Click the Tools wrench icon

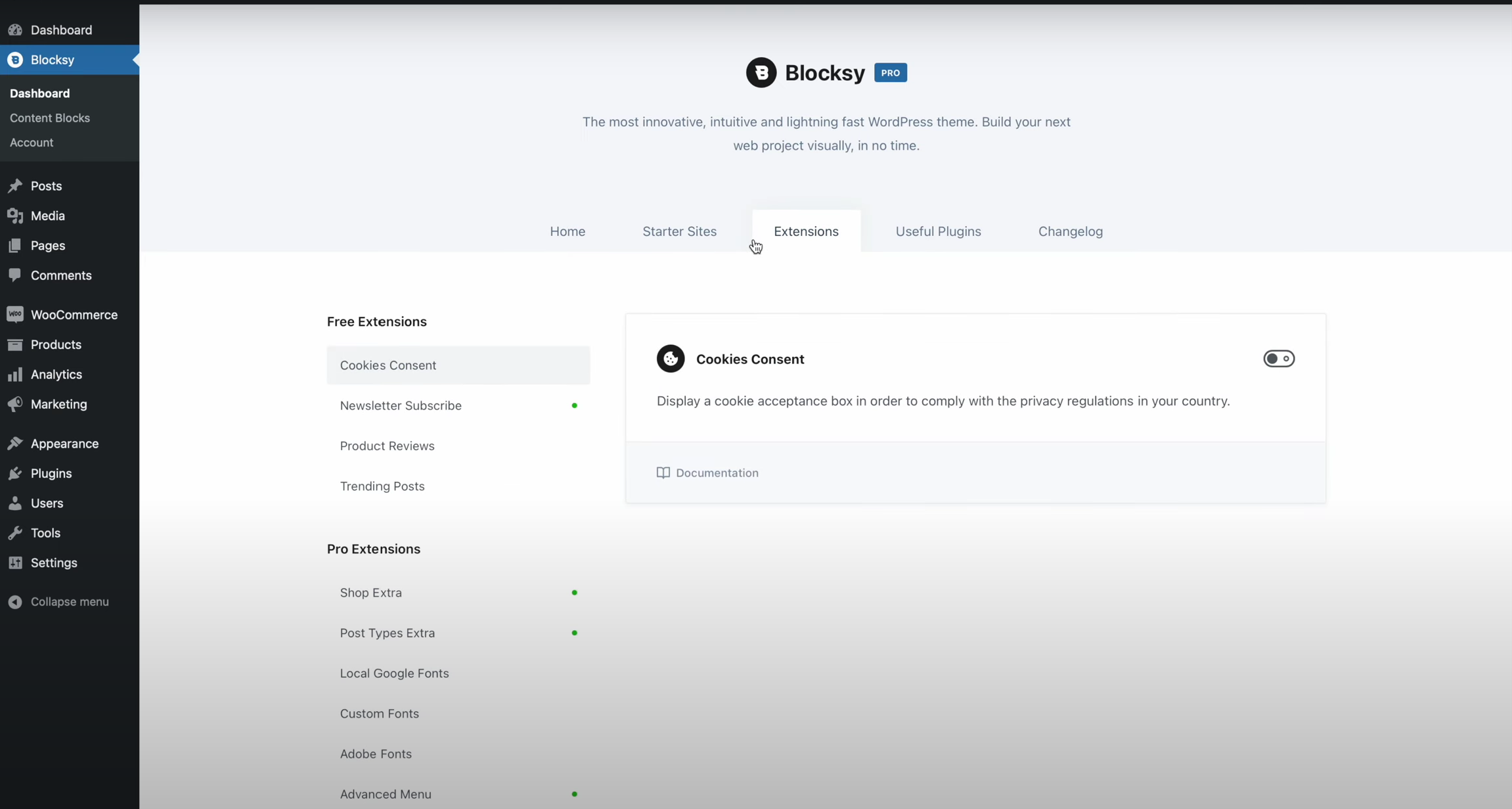[x=15, y=533]
